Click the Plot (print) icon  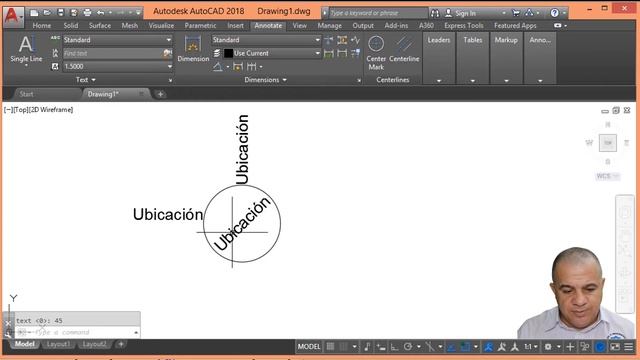[x=87, y=13]
